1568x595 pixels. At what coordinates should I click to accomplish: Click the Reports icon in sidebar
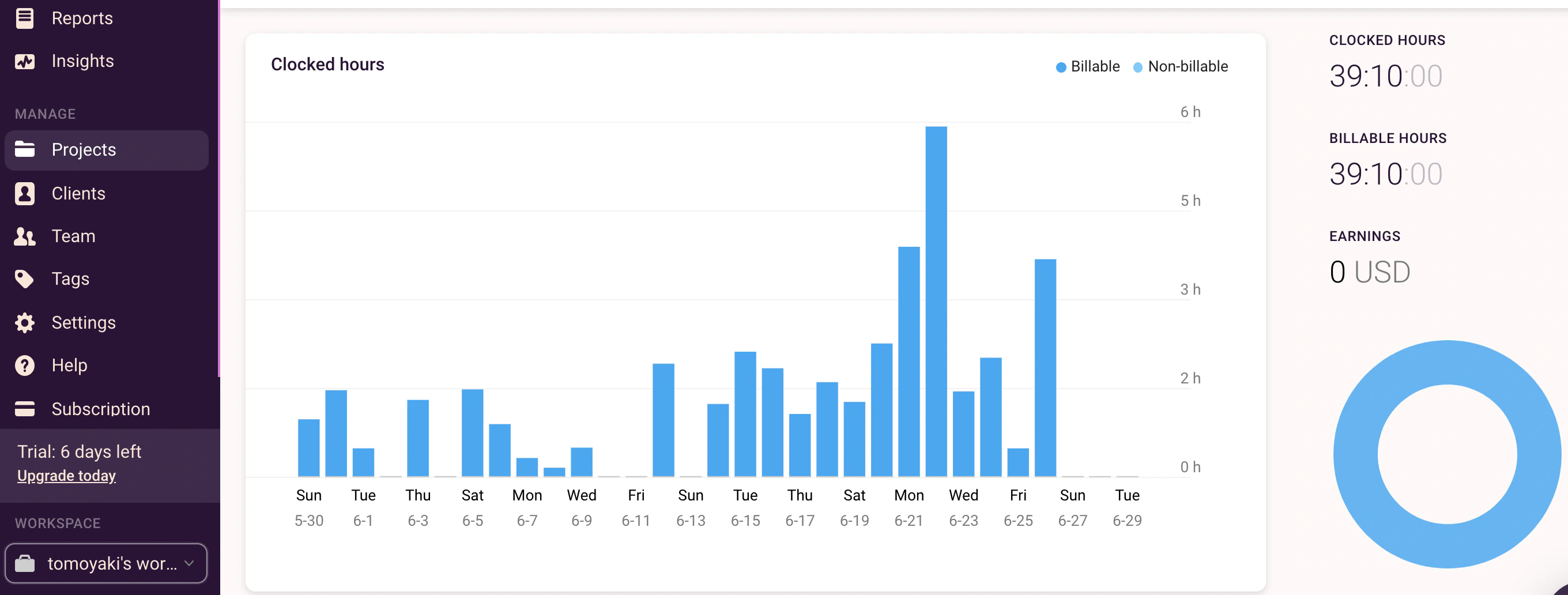(x=24, y=18)
